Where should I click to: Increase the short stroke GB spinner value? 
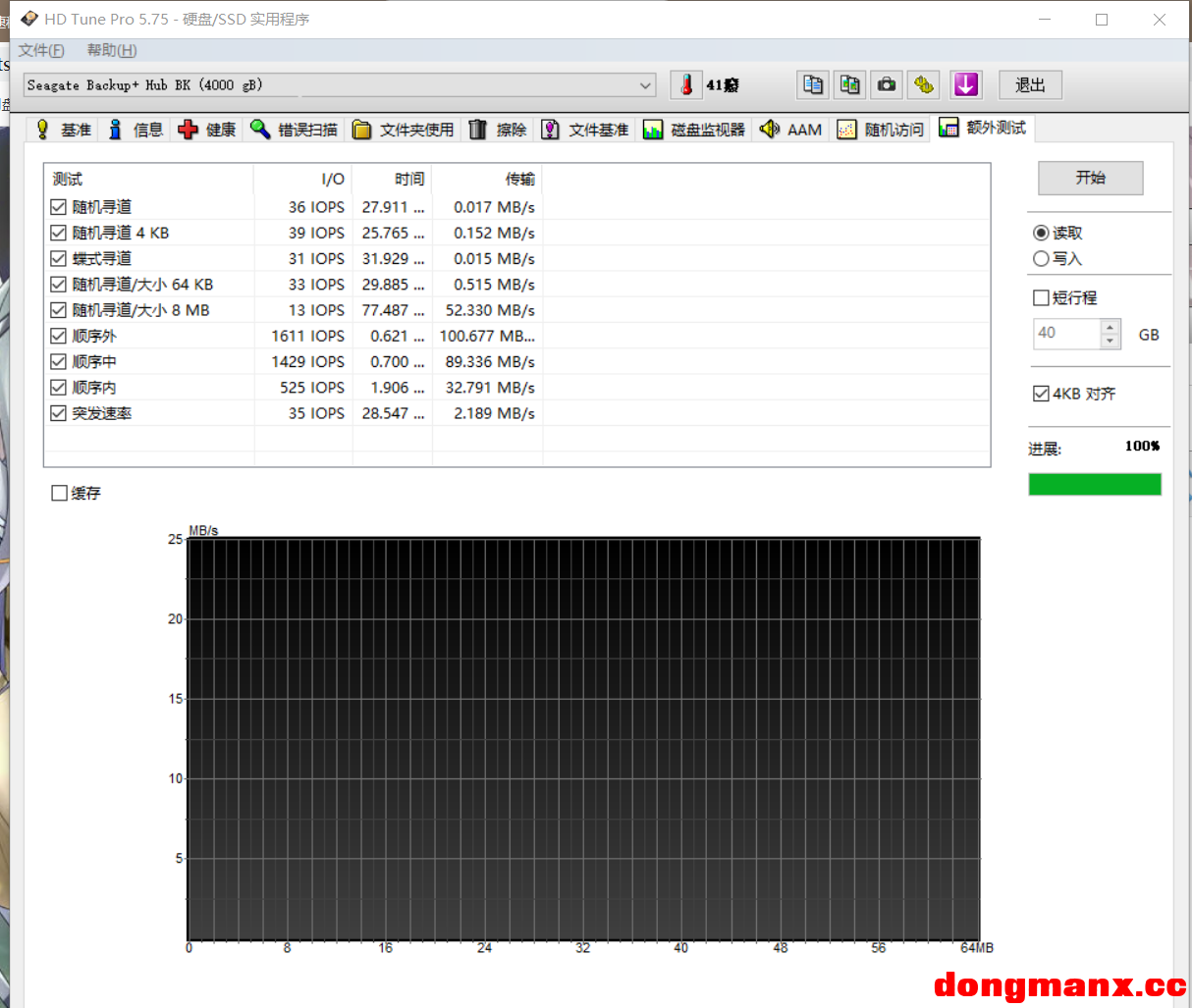(1111, 328)
